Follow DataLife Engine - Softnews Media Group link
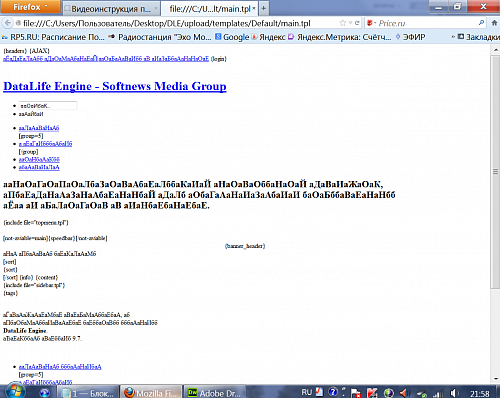500x398 pixels. (115, 86)
